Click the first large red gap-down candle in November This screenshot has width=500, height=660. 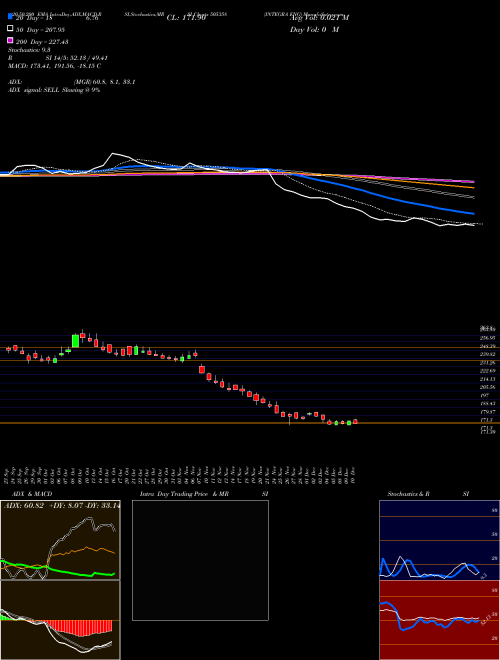pyautogui.click(x=202, y=369)
